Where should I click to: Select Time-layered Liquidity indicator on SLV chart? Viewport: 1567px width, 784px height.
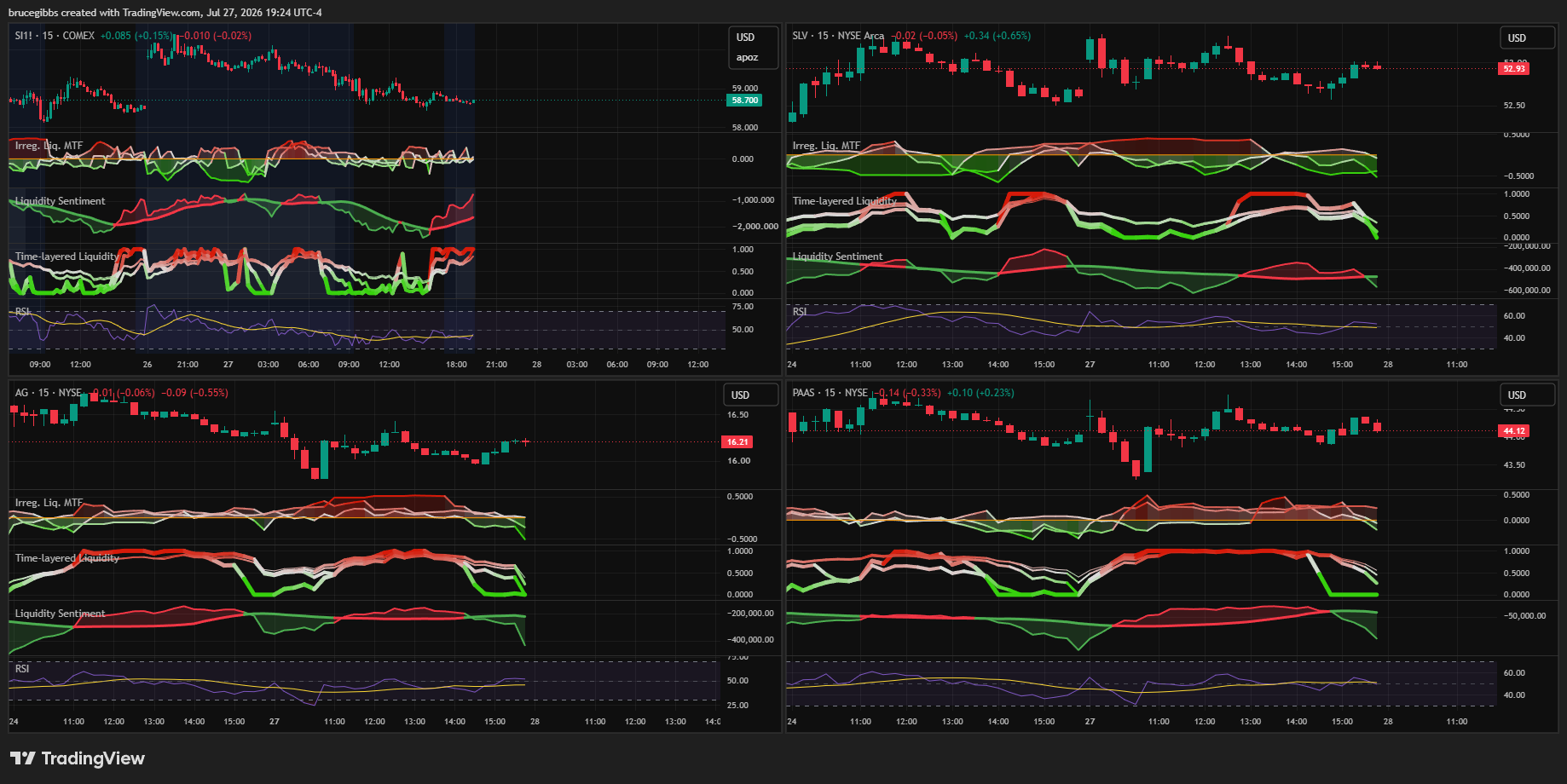point(844,201)
